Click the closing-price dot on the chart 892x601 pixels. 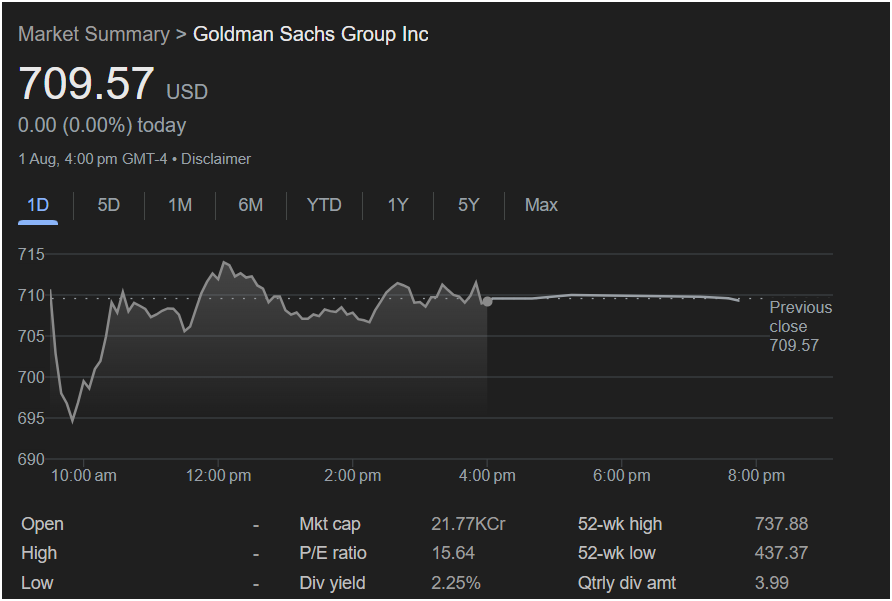click(488, 301)
